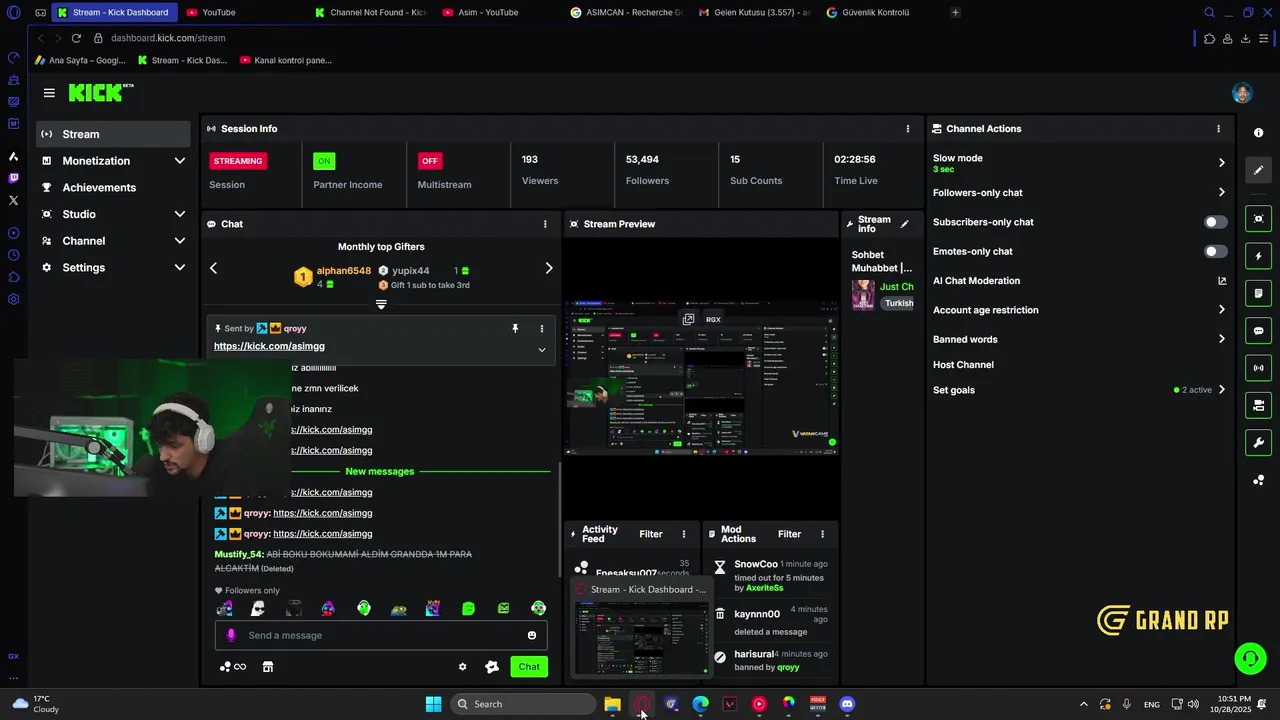Click the purple microphone icon in message box
Screen dimensions: 1280x720
coord(231,635)
